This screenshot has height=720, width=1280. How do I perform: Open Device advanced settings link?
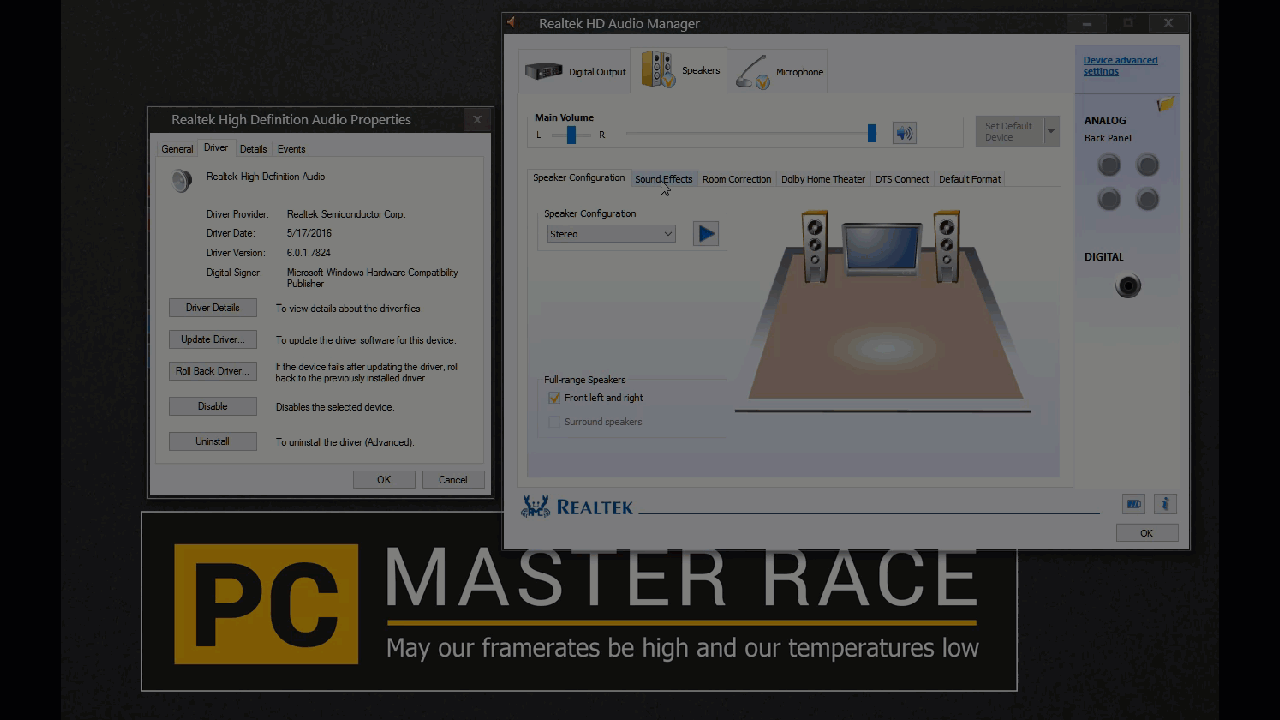pos(1120,66)
